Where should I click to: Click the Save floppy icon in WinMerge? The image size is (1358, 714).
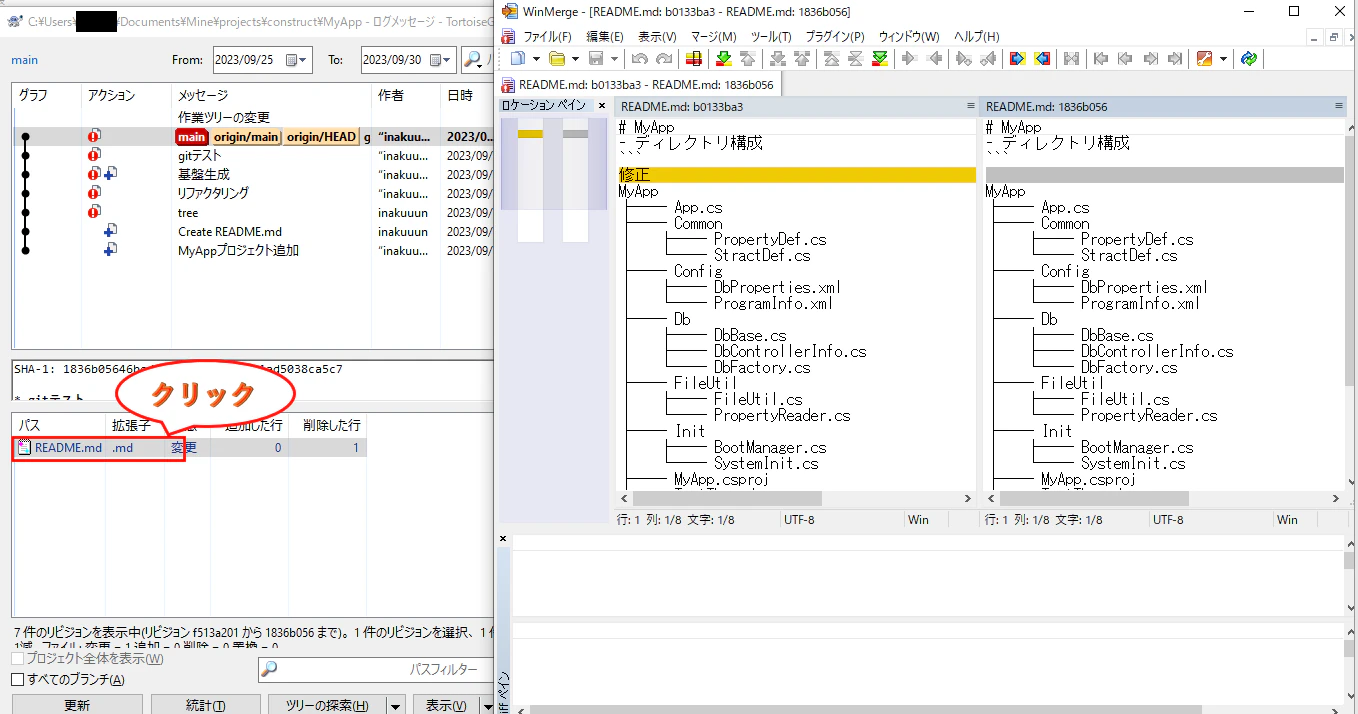596,59
